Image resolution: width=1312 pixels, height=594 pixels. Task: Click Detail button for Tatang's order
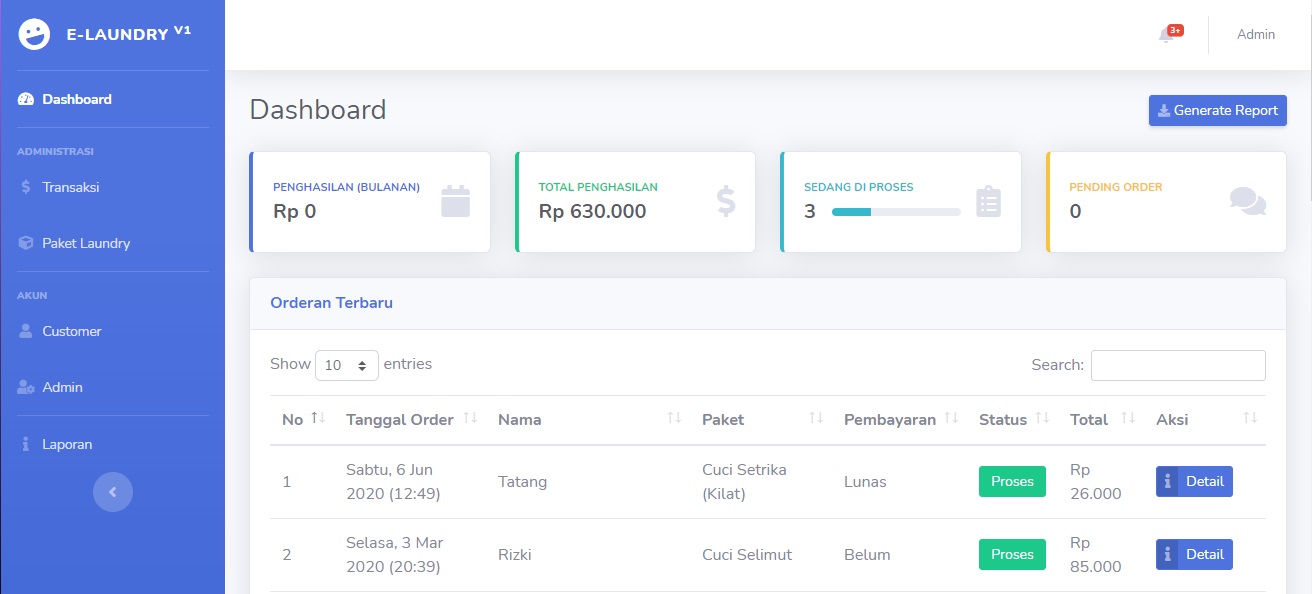click(1194, 482)
